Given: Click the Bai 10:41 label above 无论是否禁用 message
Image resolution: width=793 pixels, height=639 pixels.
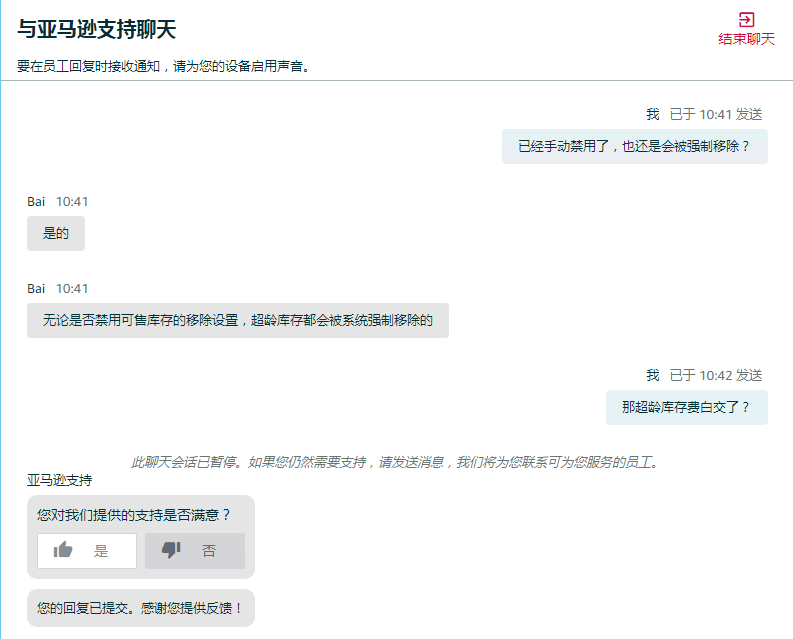Looking at the screenshot, I should coord(58,288).
